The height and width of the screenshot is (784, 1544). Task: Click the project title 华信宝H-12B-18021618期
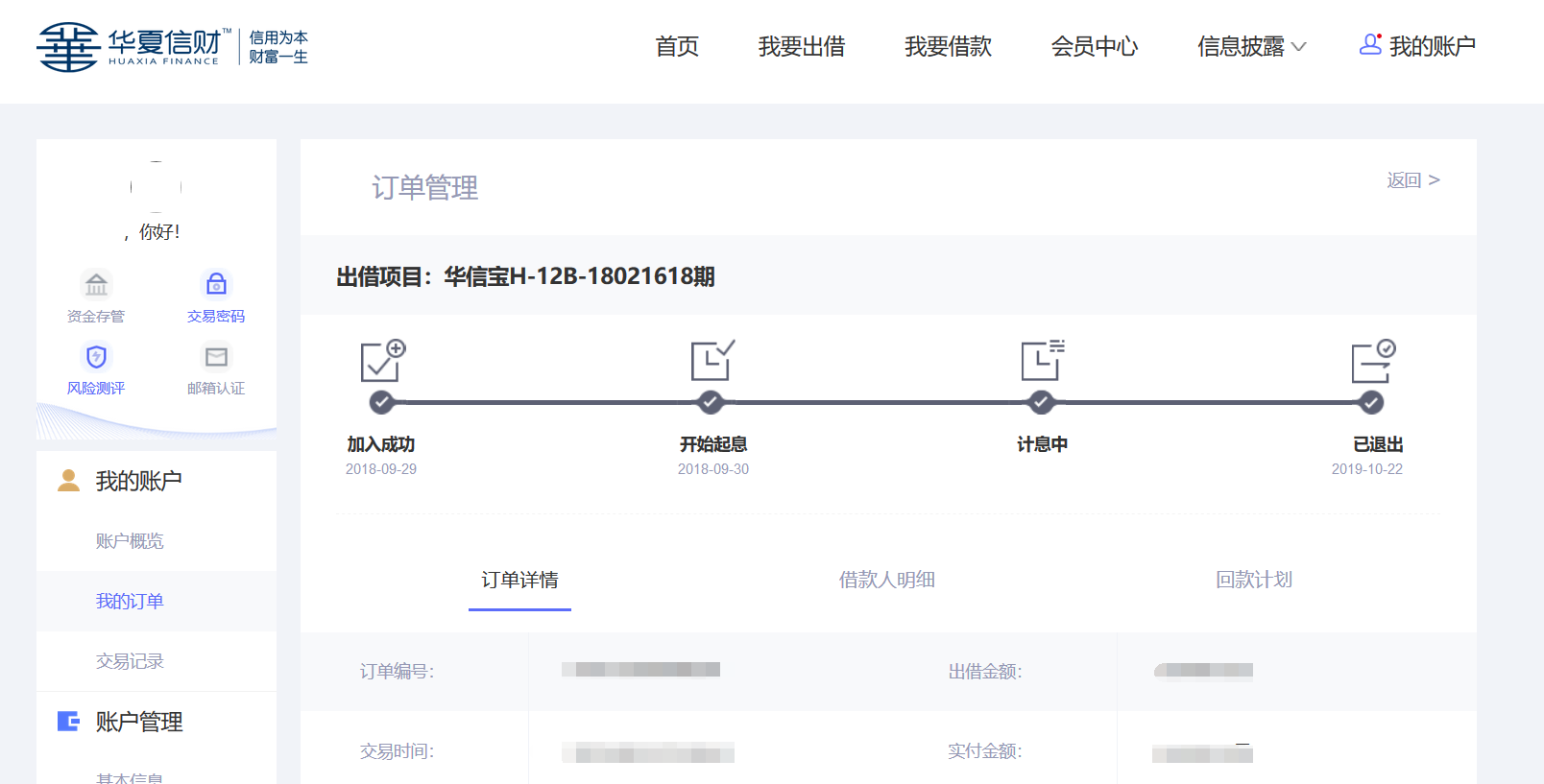pos(579,276)
